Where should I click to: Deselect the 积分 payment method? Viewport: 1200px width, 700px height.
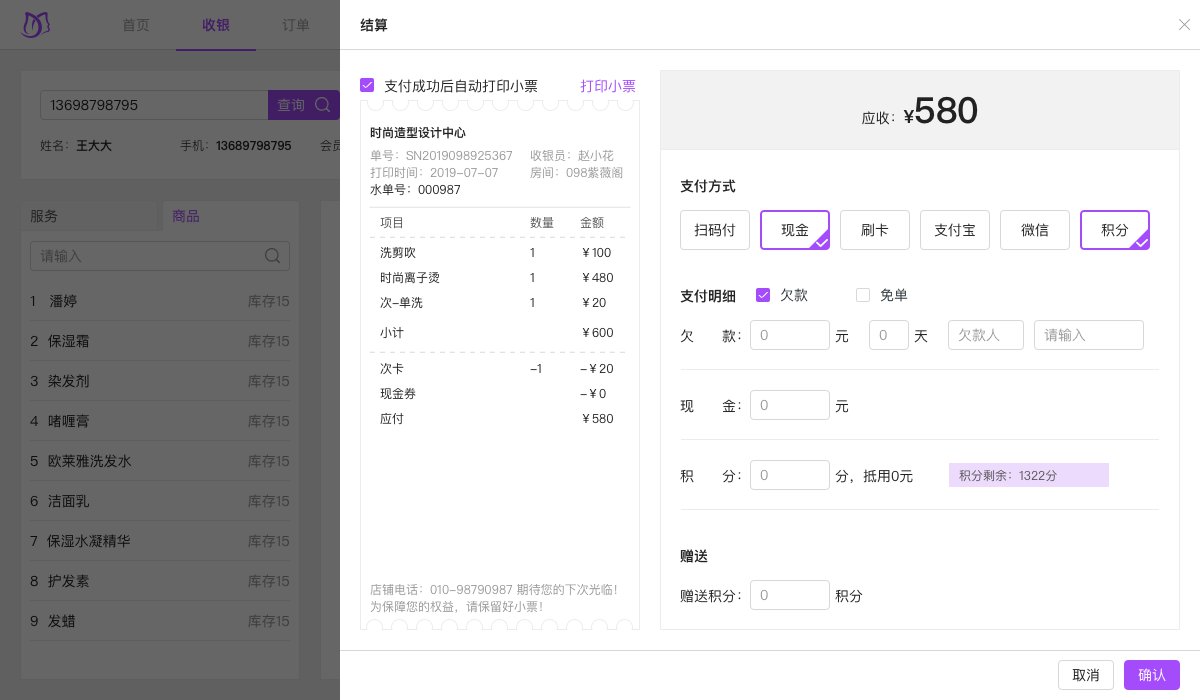1115,230
